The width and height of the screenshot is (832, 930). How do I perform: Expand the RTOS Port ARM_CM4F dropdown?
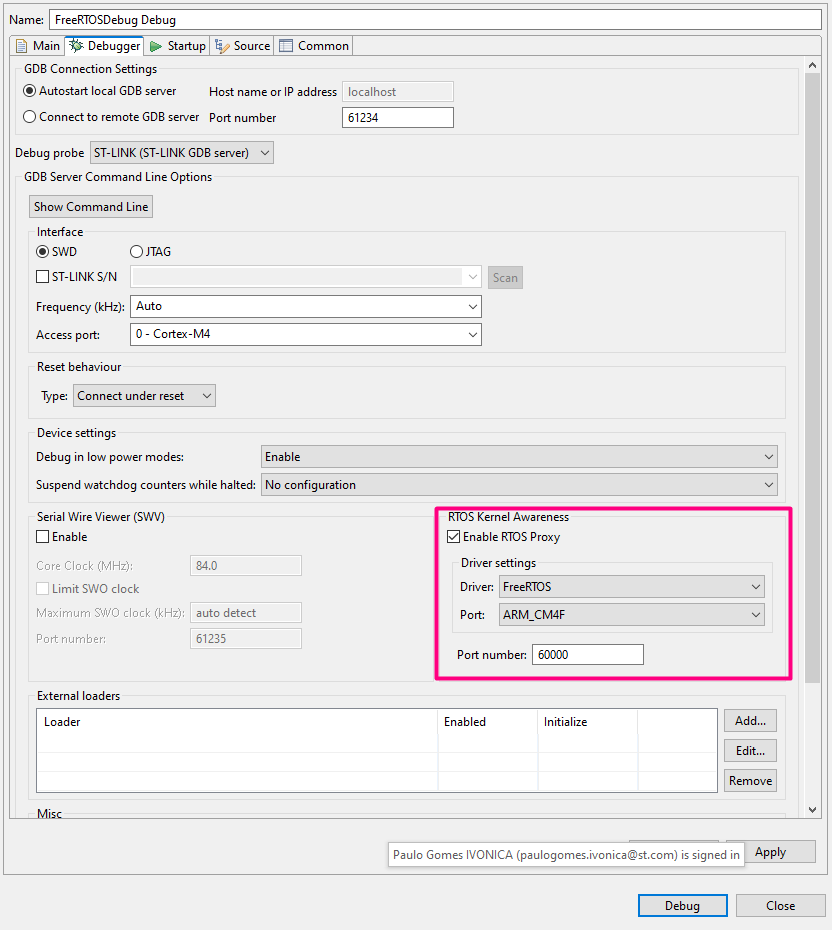point(632,614)
